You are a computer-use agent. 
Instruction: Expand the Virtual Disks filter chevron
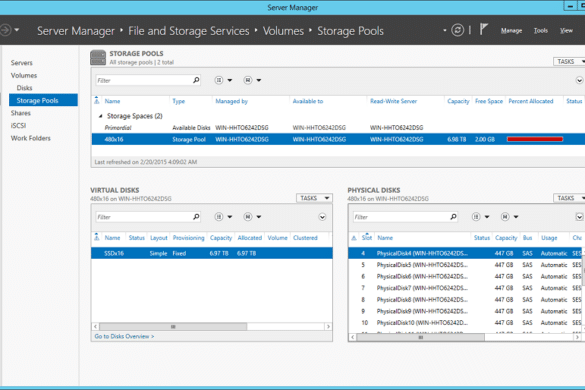[x=322, y=217]
